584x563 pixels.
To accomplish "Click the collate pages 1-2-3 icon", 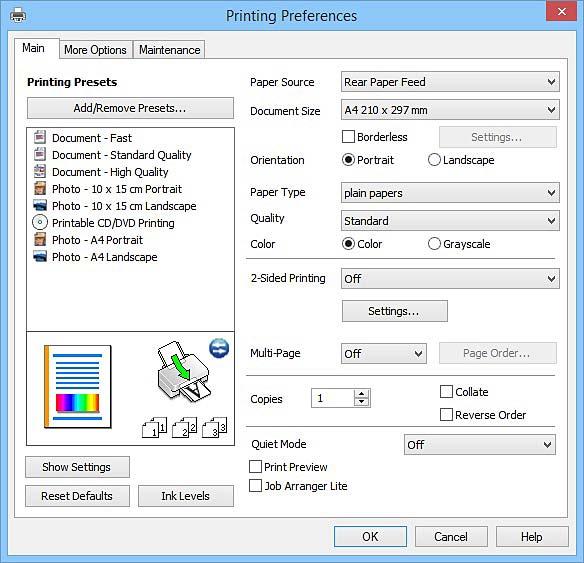I will click(184, 427).
